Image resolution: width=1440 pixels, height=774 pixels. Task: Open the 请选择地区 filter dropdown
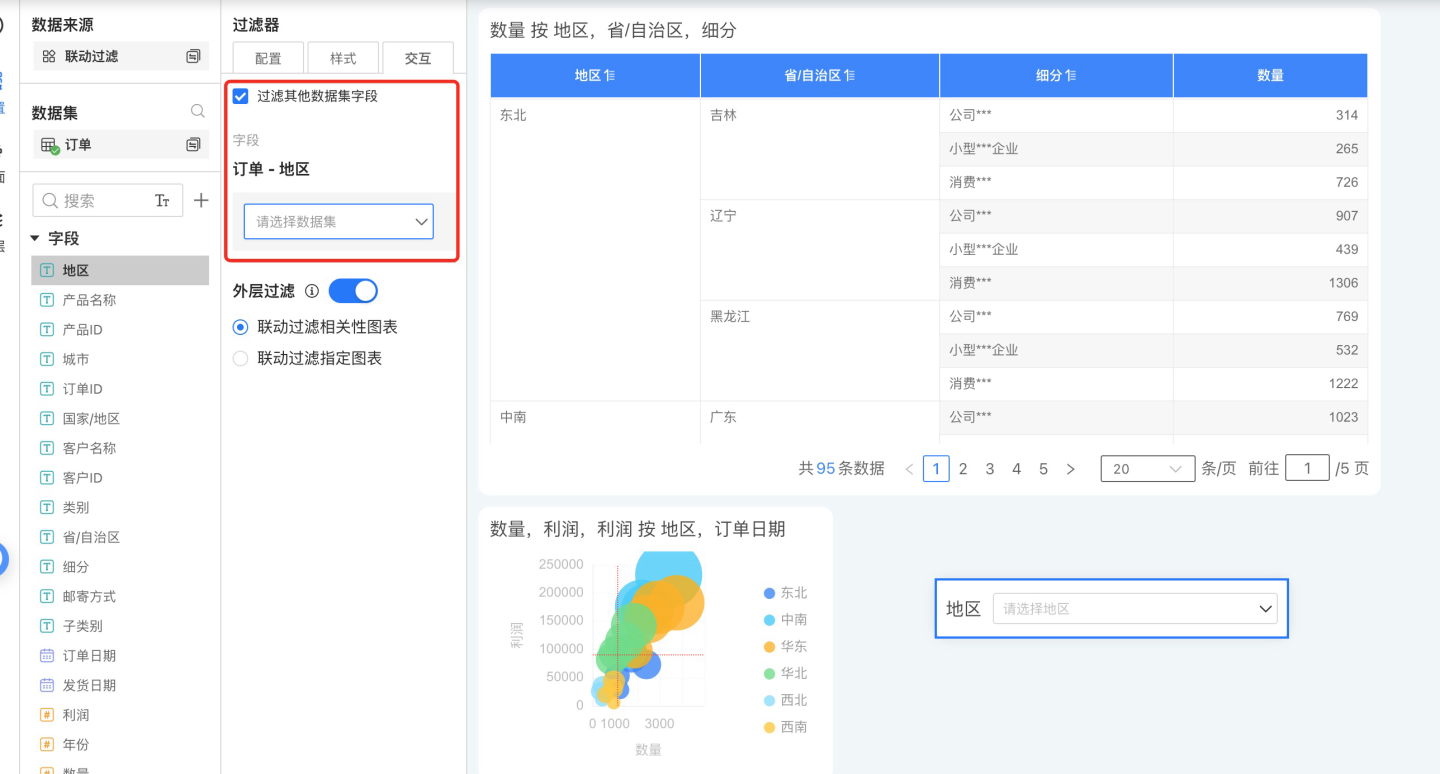tap(1134, 608)
